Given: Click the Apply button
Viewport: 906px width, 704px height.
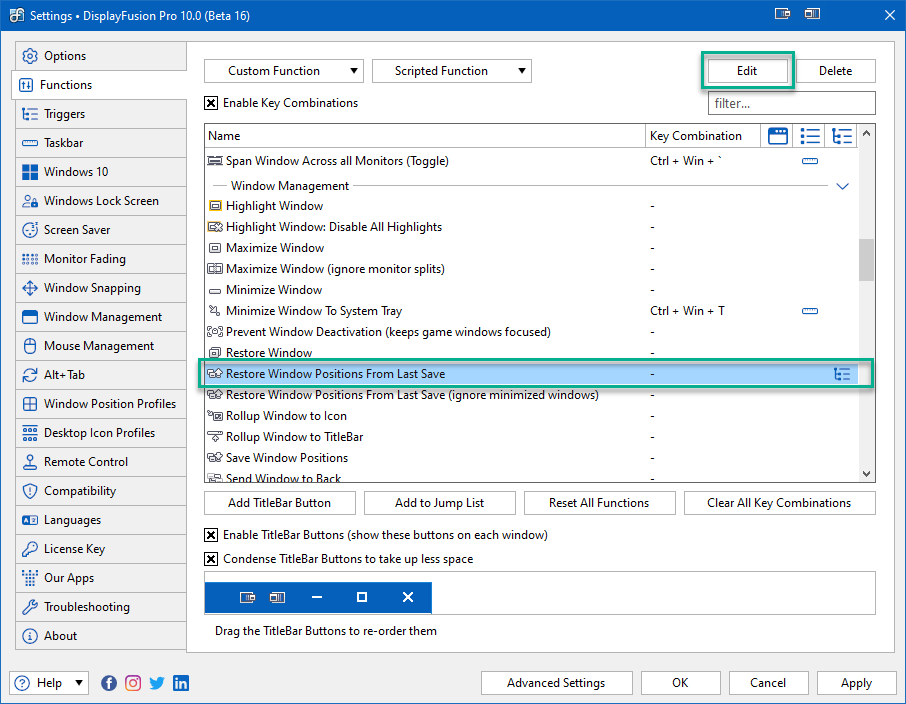Looking at the screenshot, I should click(856, 683).
